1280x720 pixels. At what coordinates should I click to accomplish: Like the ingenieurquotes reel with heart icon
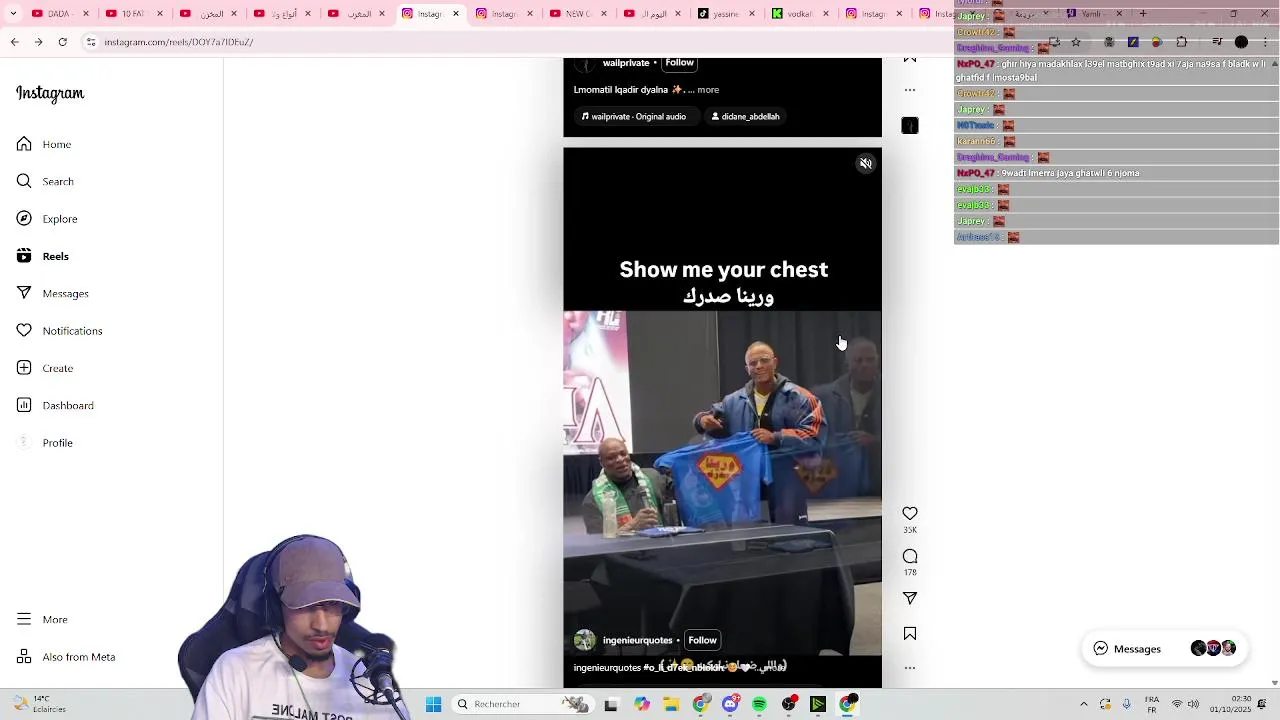910,513
